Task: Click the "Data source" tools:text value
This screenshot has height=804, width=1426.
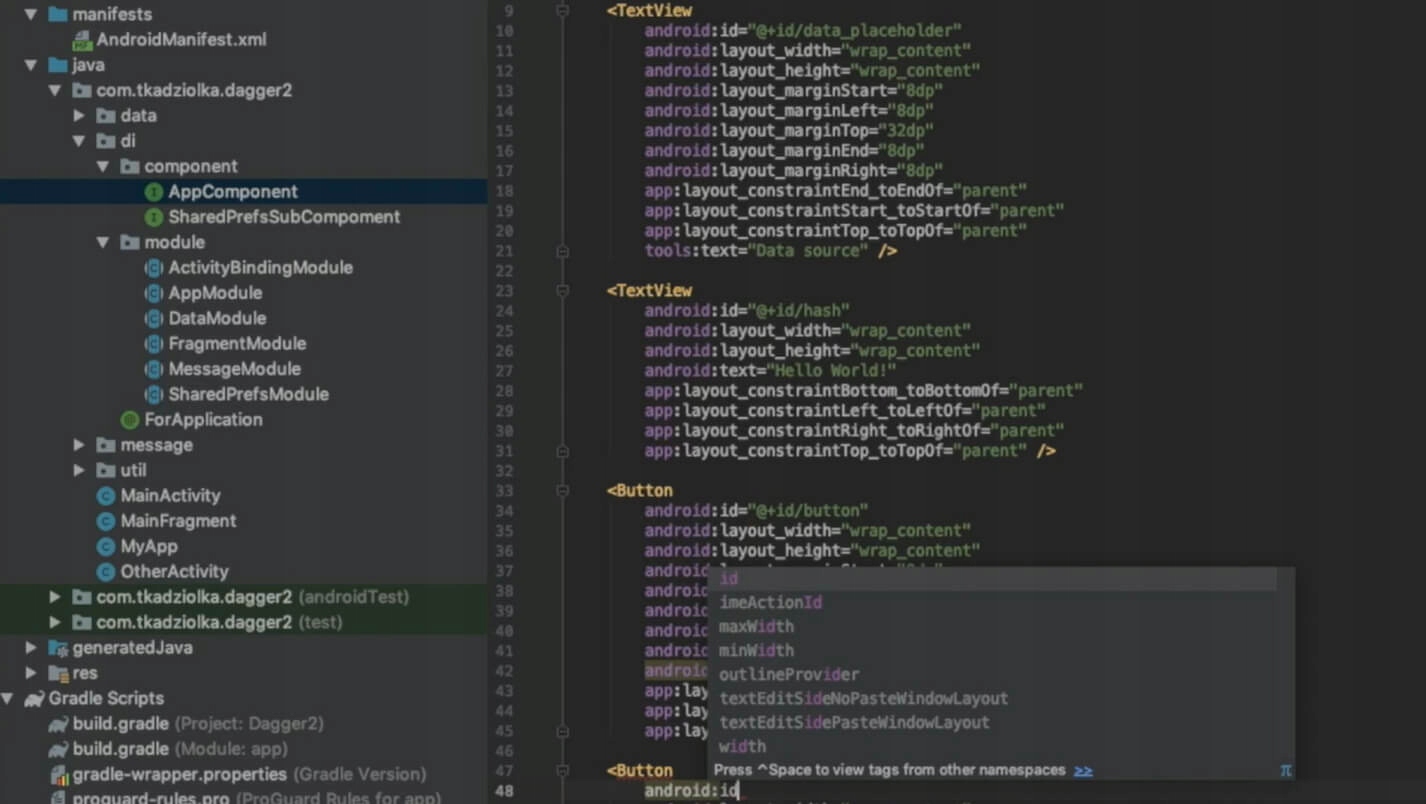Action: click(808, 251)
